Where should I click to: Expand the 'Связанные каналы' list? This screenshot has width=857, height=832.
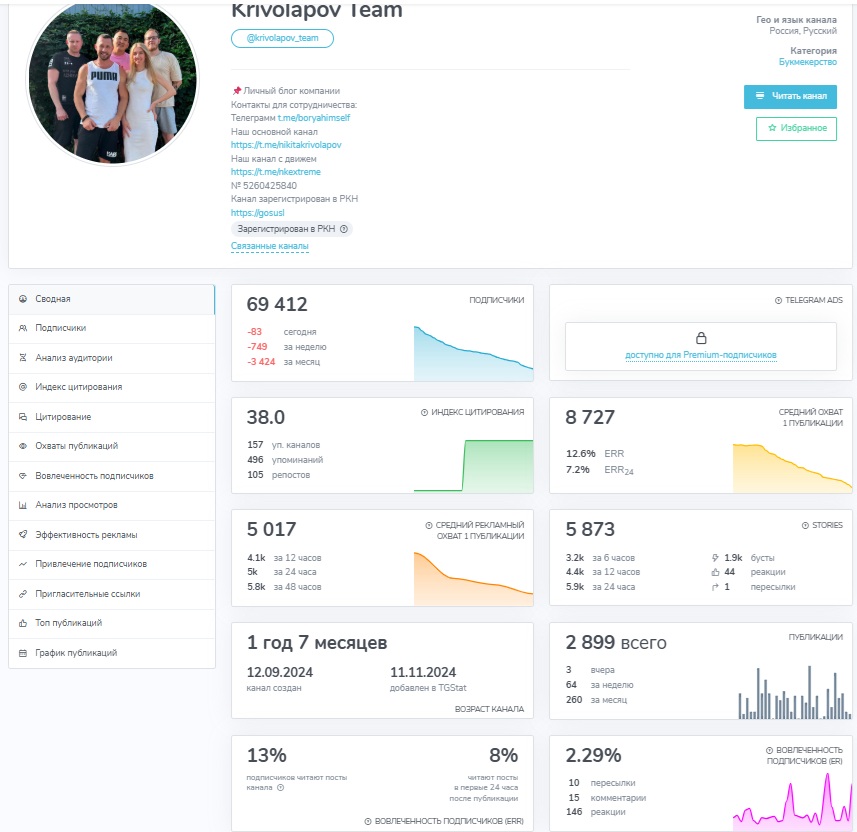click(269, 246)
